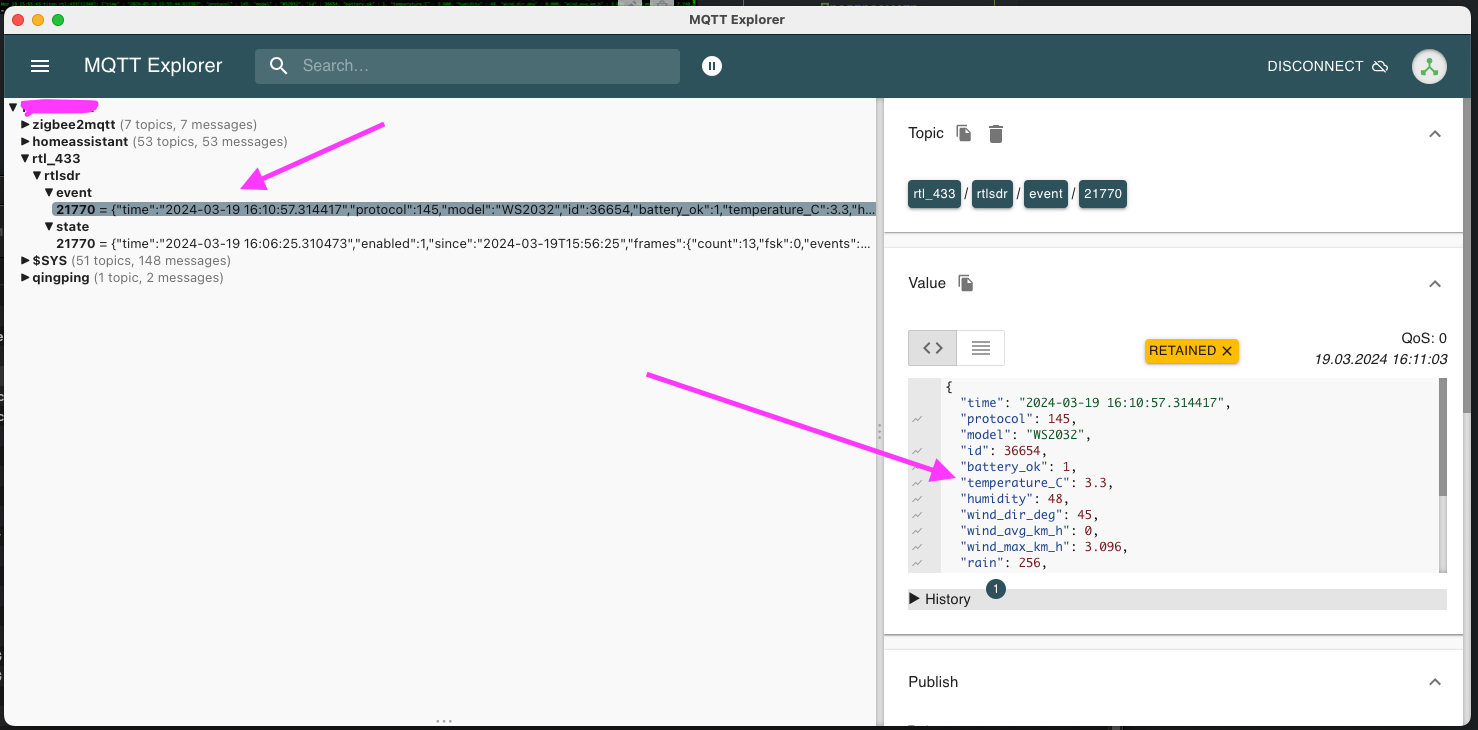Click the DISCONNECT button
The height and width of the screenshot is (730, 1478).
click(1327, 66)
